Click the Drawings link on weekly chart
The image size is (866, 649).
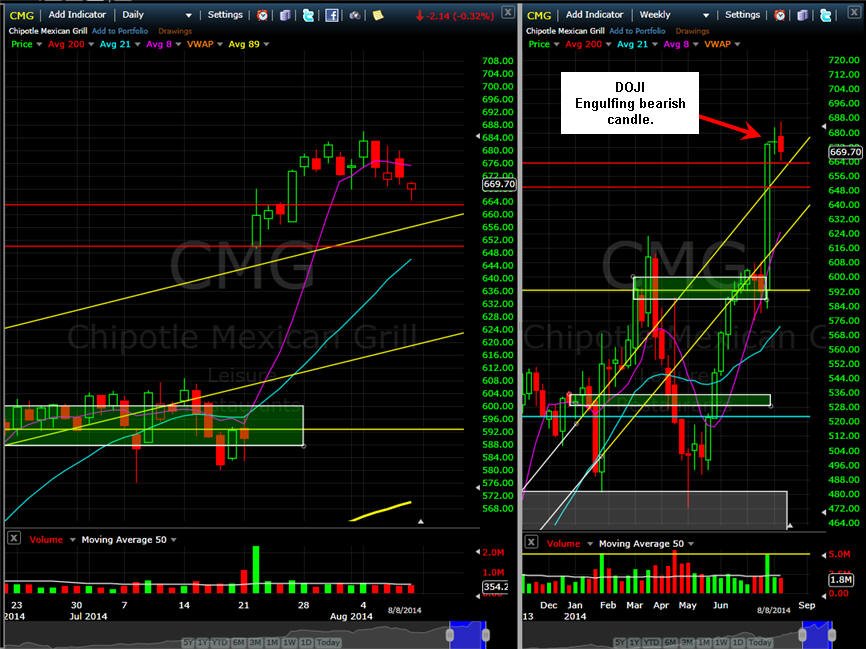692,31
